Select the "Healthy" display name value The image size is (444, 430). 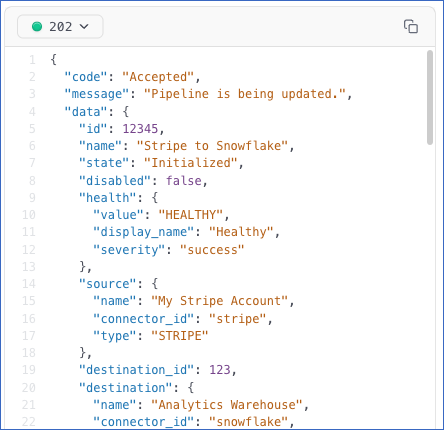click(241, 232)
